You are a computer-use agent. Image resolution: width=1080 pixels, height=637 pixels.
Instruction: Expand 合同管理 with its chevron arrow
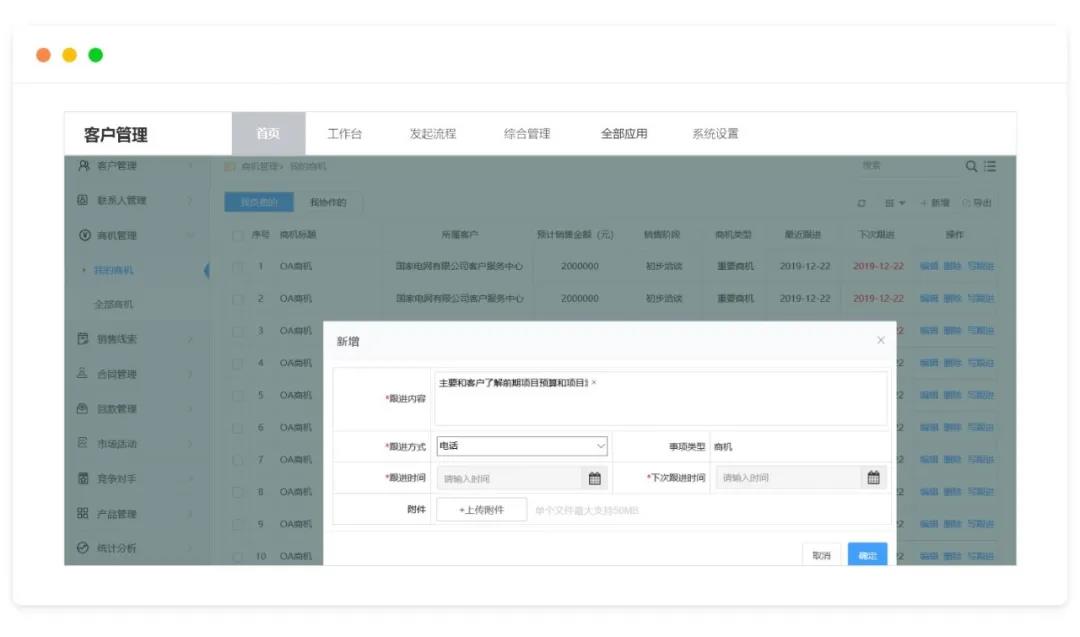pyautogui.click(x=190, y=374)
